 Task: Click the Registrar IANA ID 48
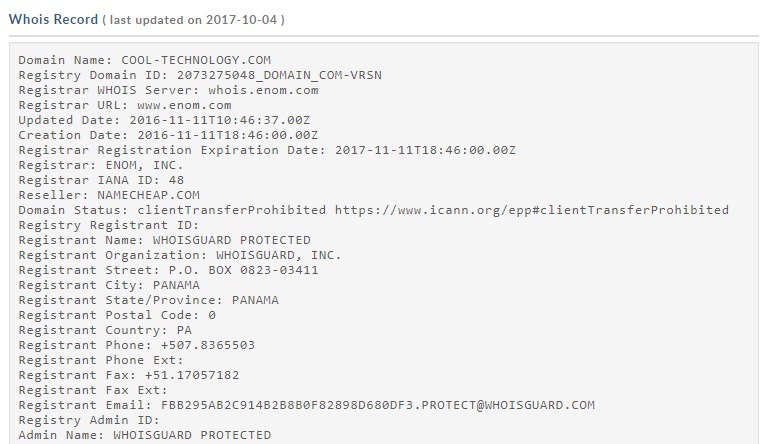(101, 180)
